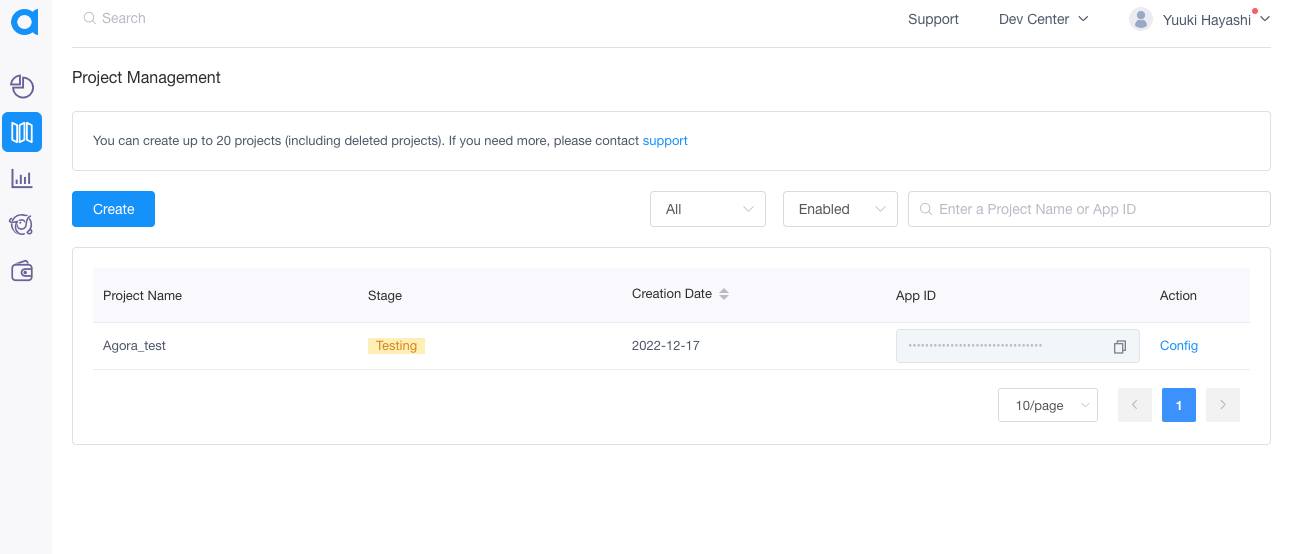The width and height of the screenshot is (1291, 554).
Task: Open the usage pie chart sidebar icon
Action: click(22, 87)
